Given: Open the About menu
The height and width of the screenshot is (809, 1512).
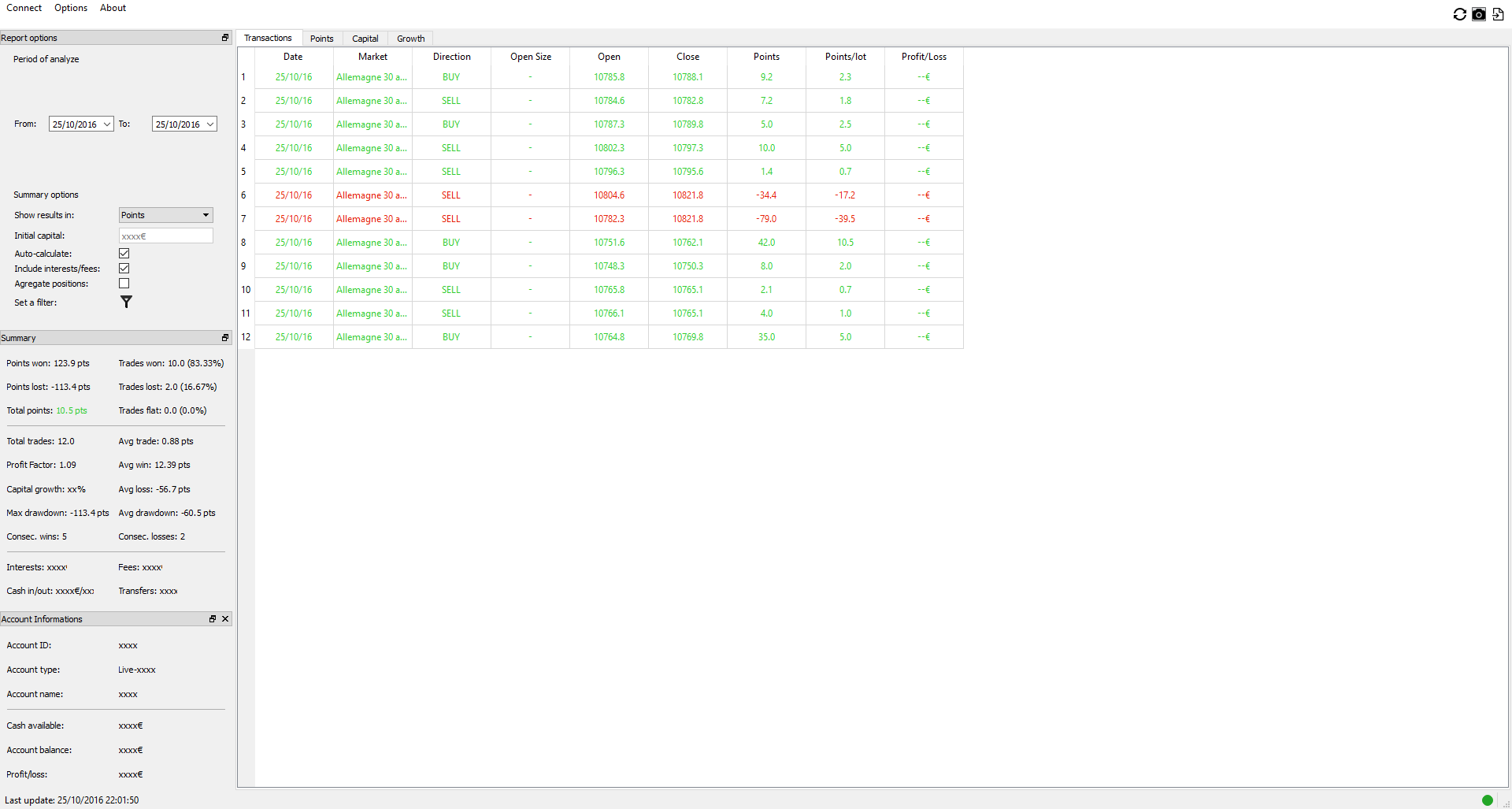Looking at the screenshot, I should click(x=113, y=8).
